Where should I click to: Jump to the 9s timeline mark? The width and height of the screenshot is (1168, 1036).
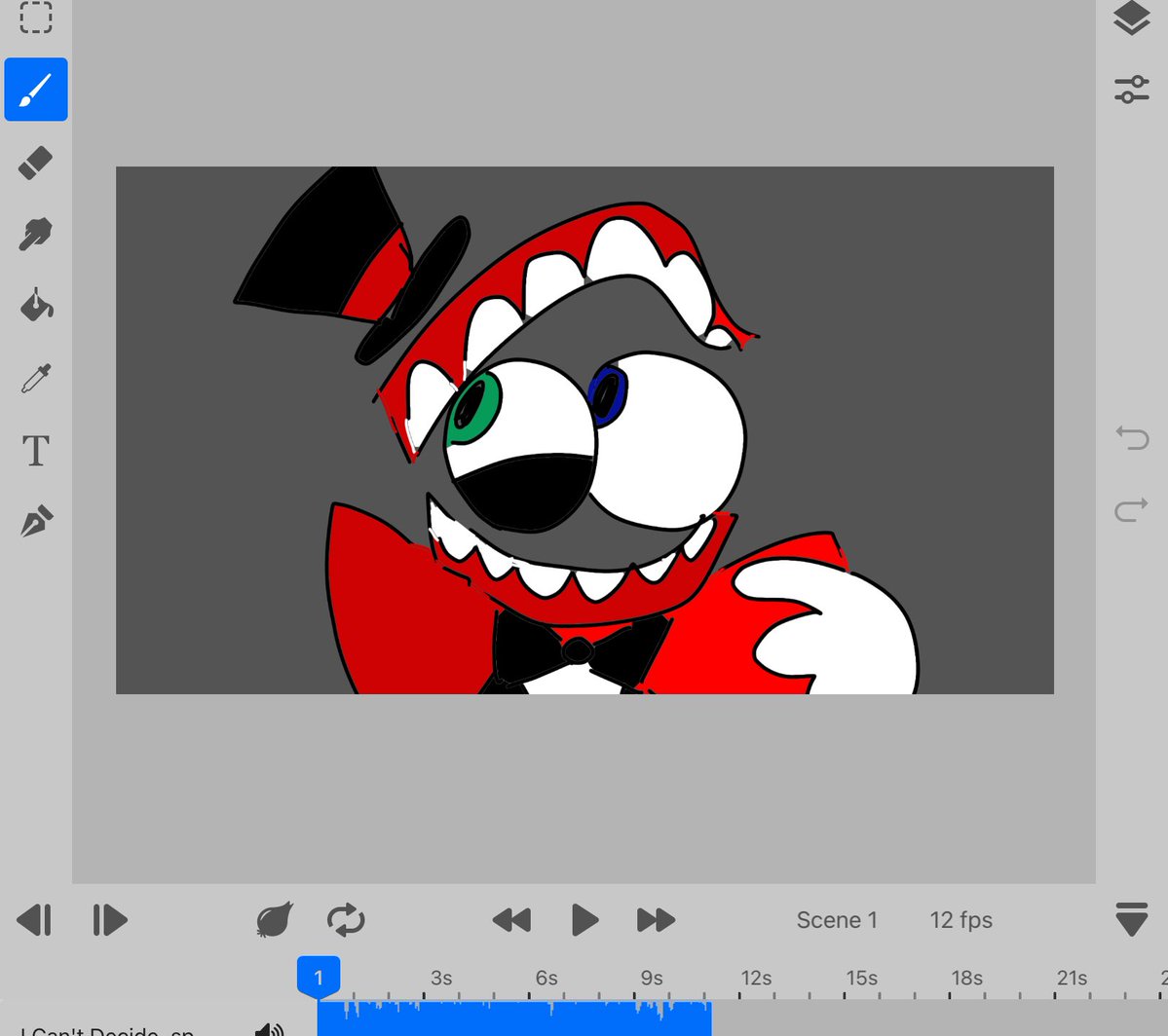651,978
